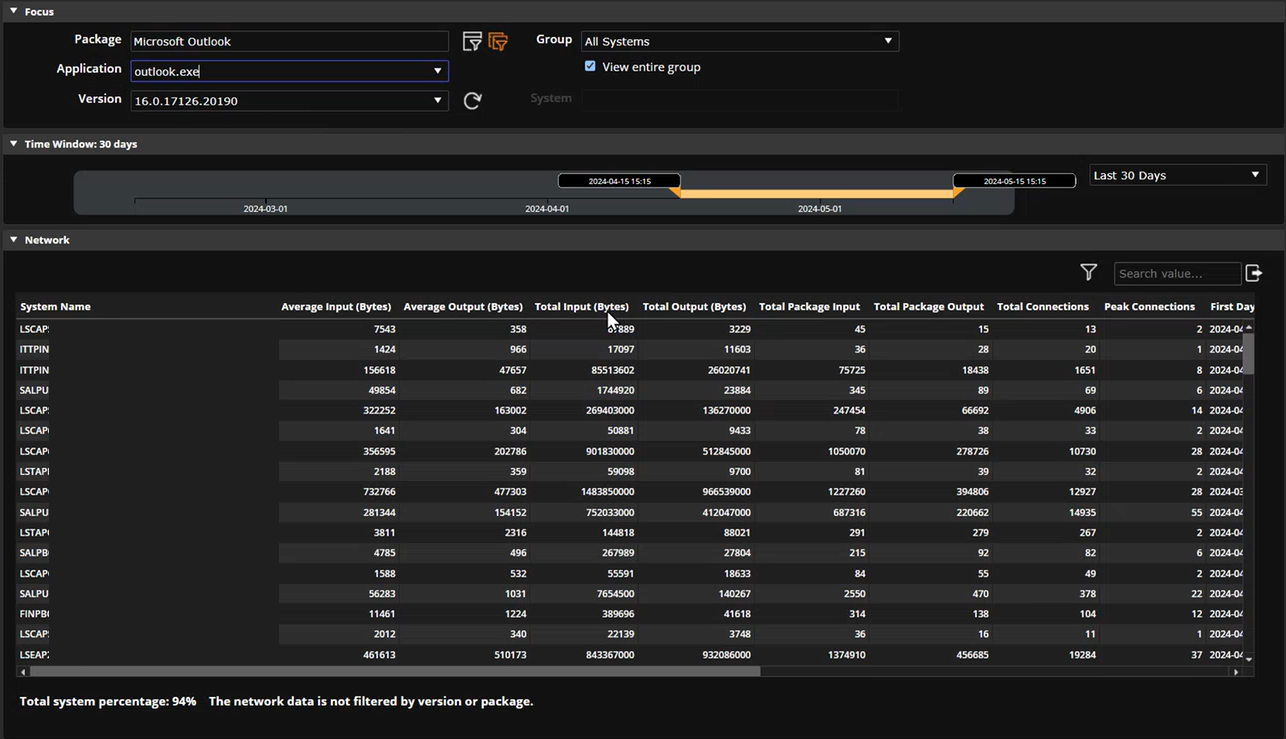
Task: Open the table filter funnel icon
Action: [x=1089, y=272]
